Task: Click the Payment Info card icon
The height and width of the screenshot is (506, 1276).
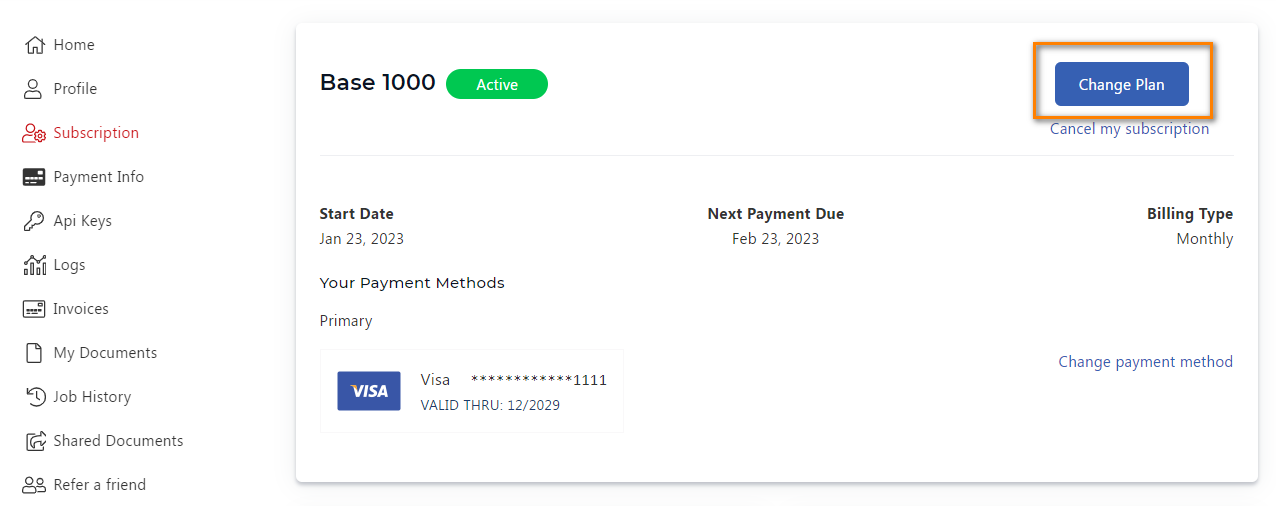Action: tap(34, 177)
